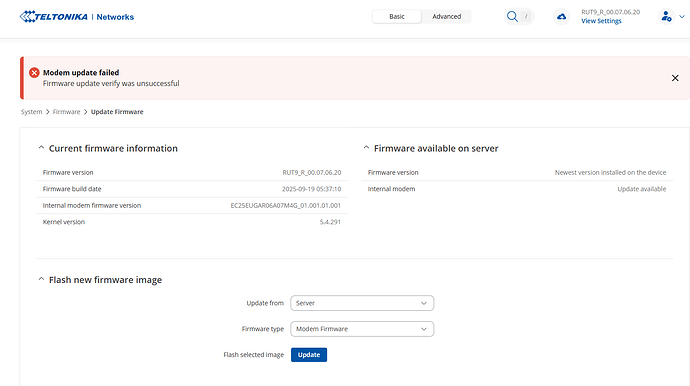The height and width of the screenshot is (386, 690).
Task: Click Internal modem label under server firmware
Action: pos(391,189)
